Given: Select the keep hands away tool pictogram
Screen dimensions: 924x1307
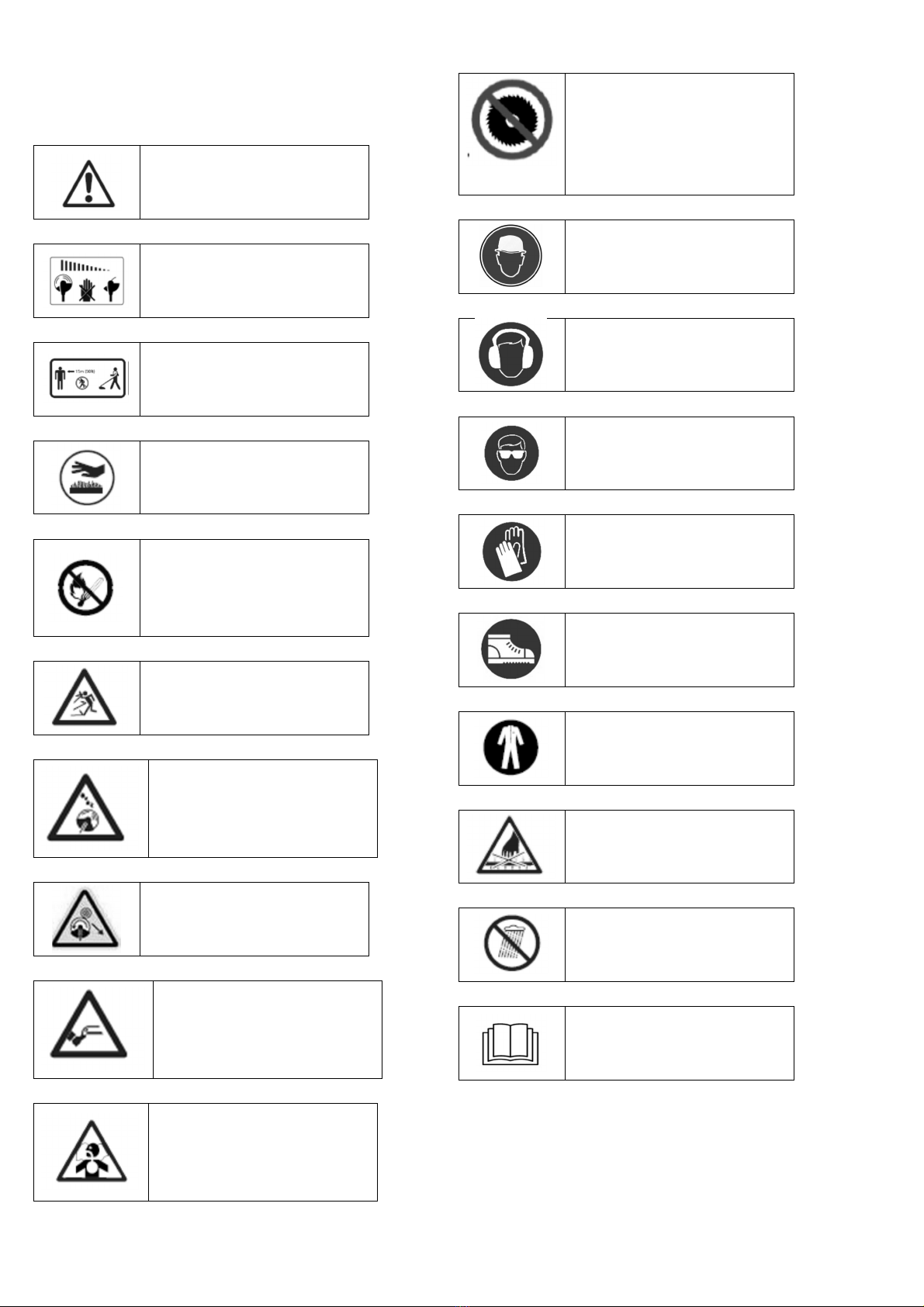Looking at the screenshot, I should (87, 280).
